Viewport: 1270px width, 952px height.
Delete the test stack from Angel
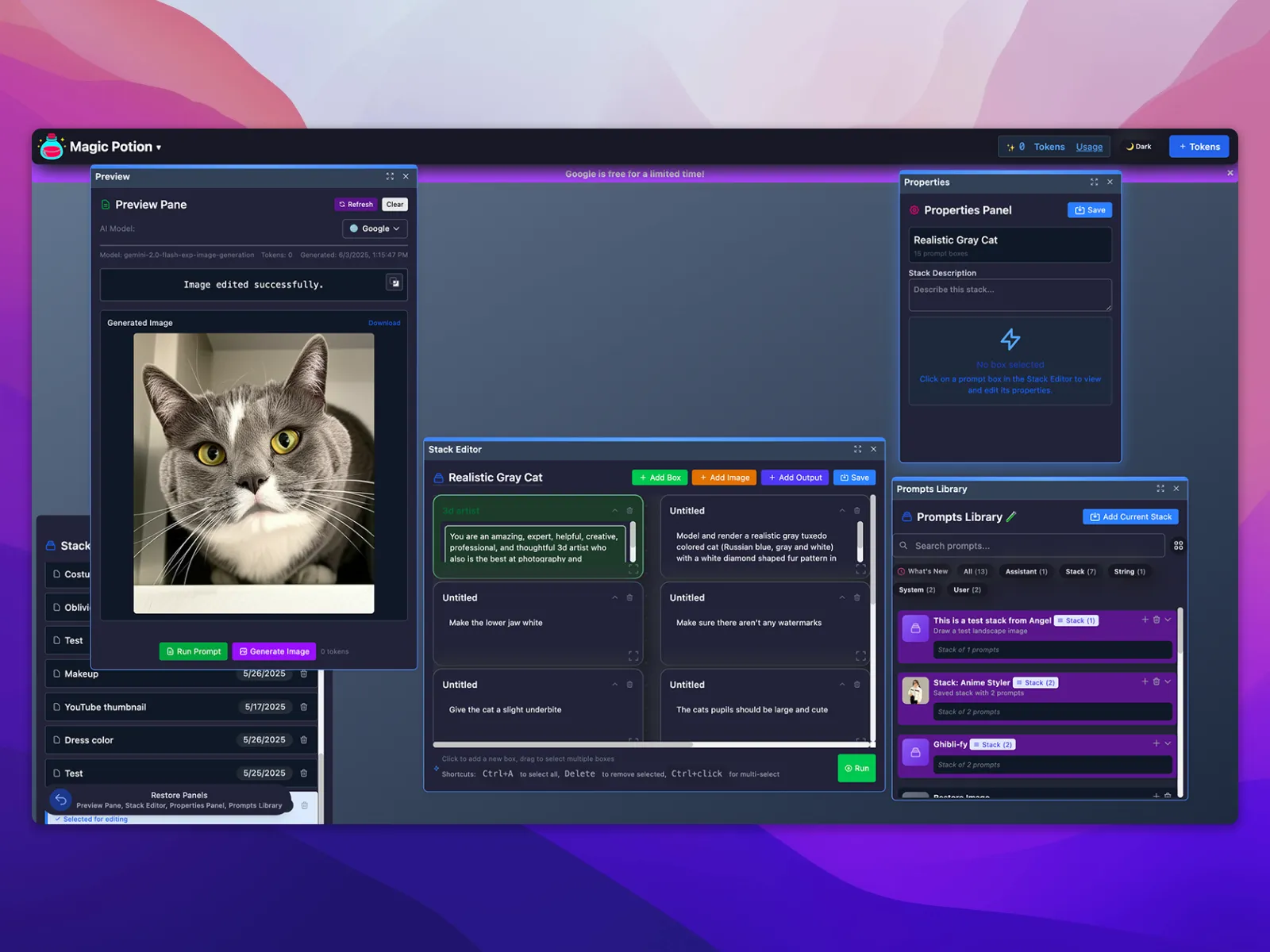click(x=1156, y=620)
